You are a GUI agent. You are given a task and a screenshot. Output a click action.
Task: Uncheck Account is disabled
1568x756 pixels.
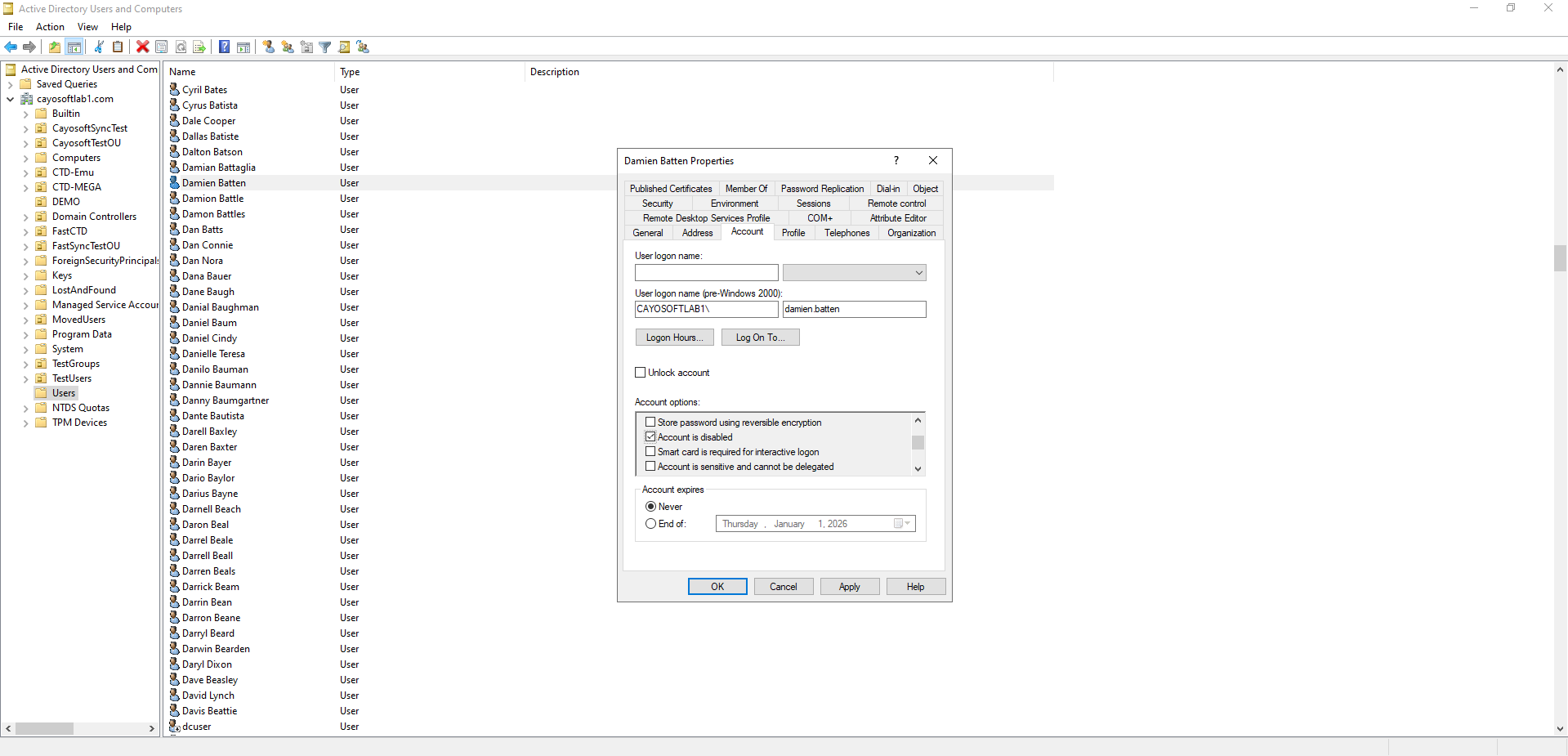pyautogui.click(x=650, y=436)
